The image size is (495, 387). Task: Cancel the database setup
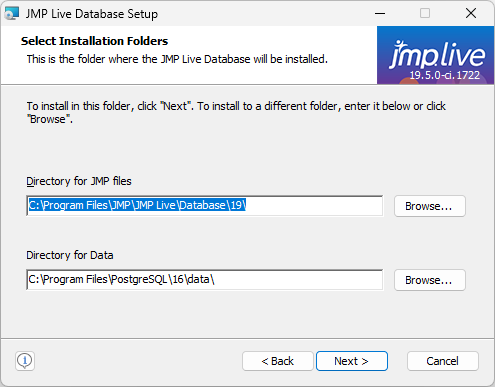pyautogui.click(x=443, y=361)
